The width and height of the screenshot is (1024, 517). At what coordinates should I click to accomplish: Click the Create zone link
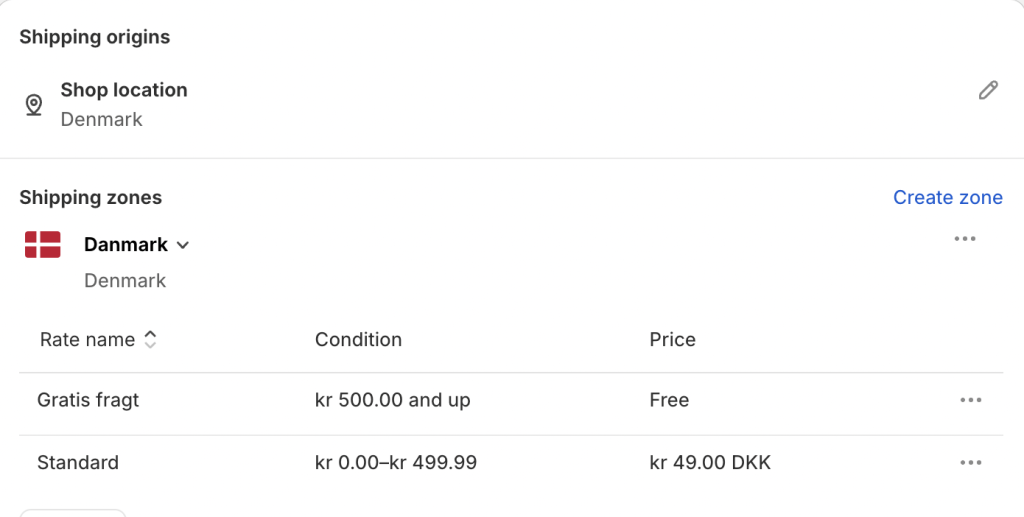coord(948,197)
